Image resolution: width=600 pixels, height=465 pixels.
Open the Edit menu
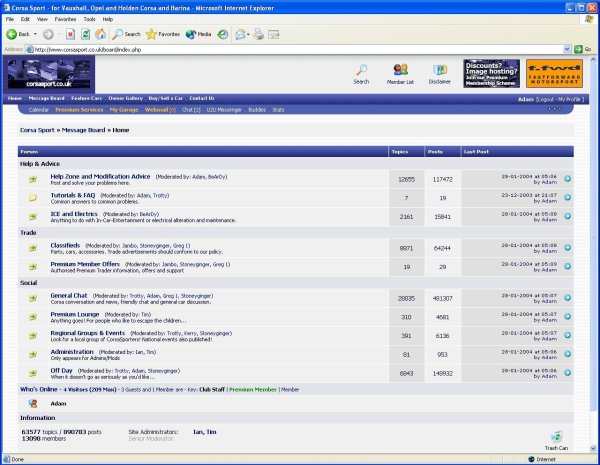point(25,19)
